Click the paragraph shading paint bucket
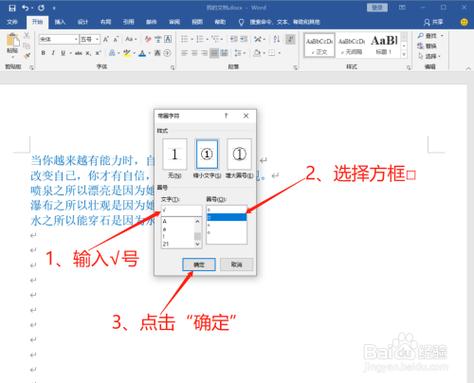474x383 pixels. (257, 53)
